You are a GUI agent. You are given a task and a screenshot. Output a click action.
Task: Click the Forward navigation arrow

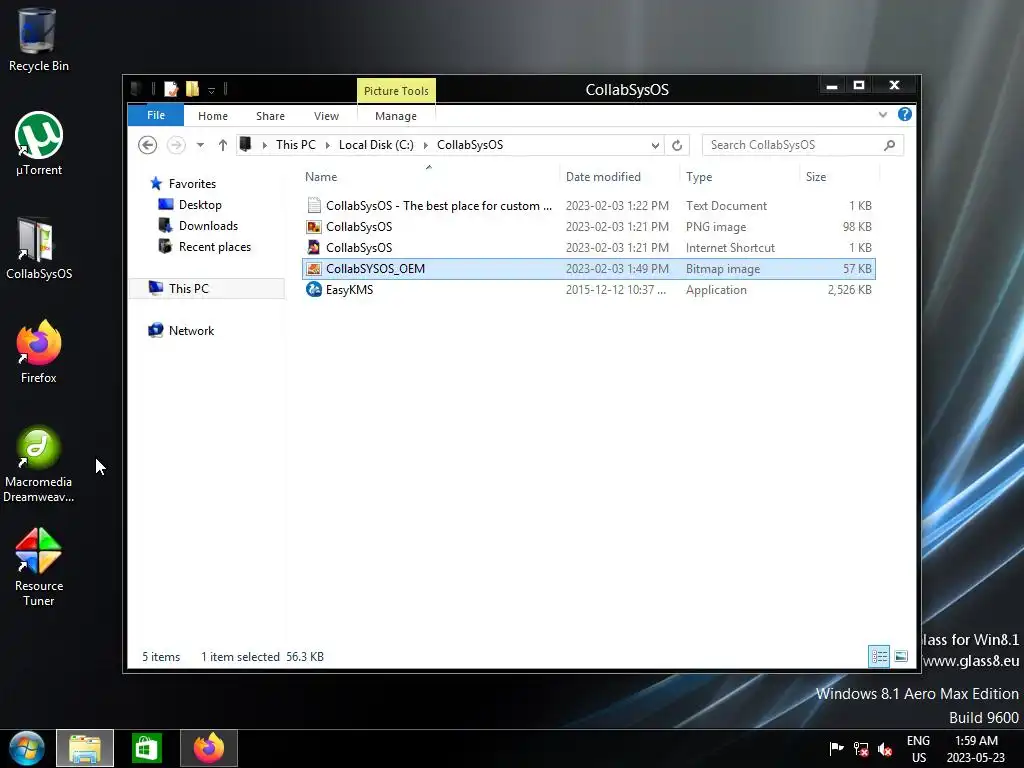coord(176,145)
